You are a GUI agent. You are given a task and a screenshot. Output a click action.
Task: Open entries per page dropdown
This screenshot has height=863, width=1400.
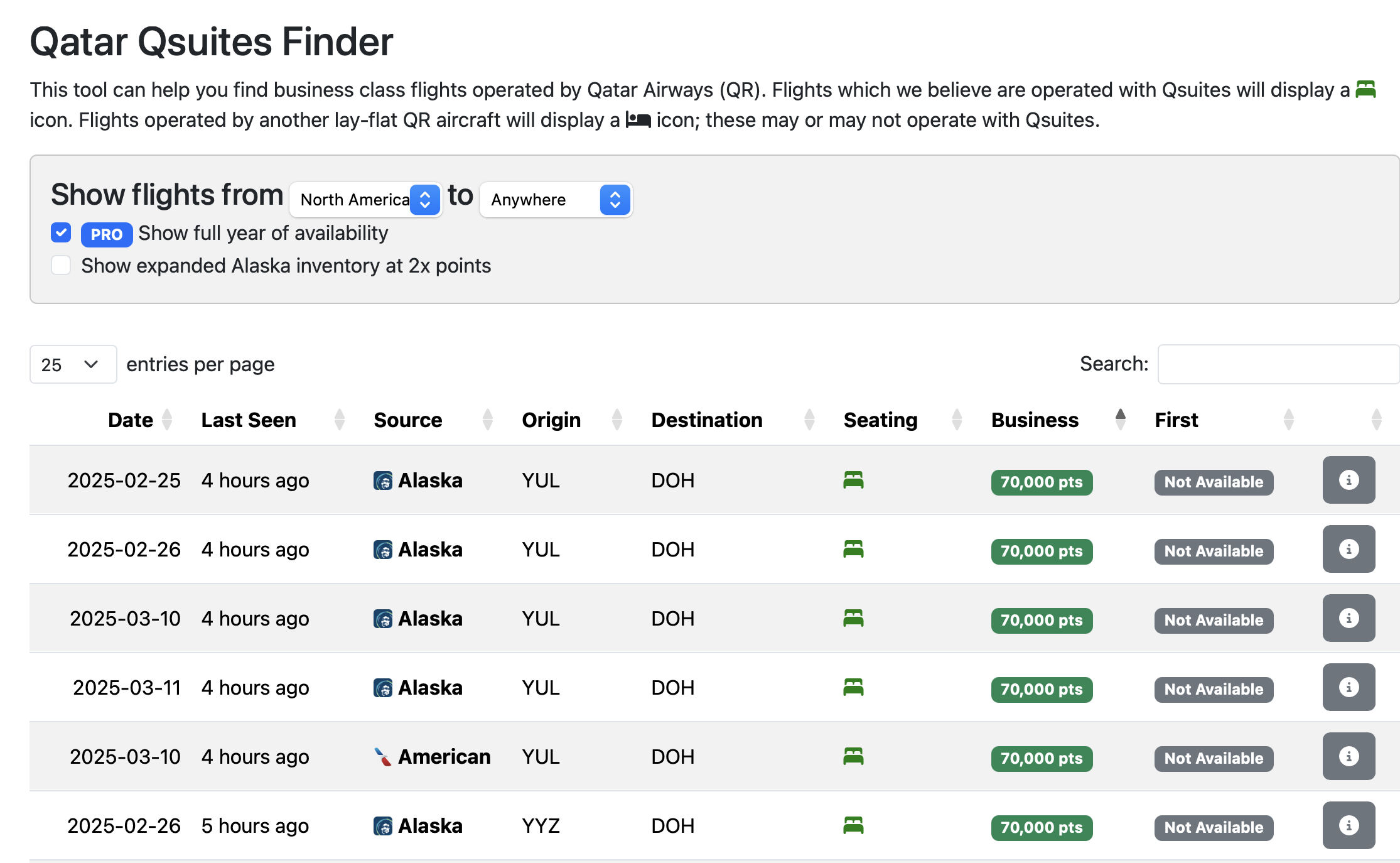click(x=73, y=364)
